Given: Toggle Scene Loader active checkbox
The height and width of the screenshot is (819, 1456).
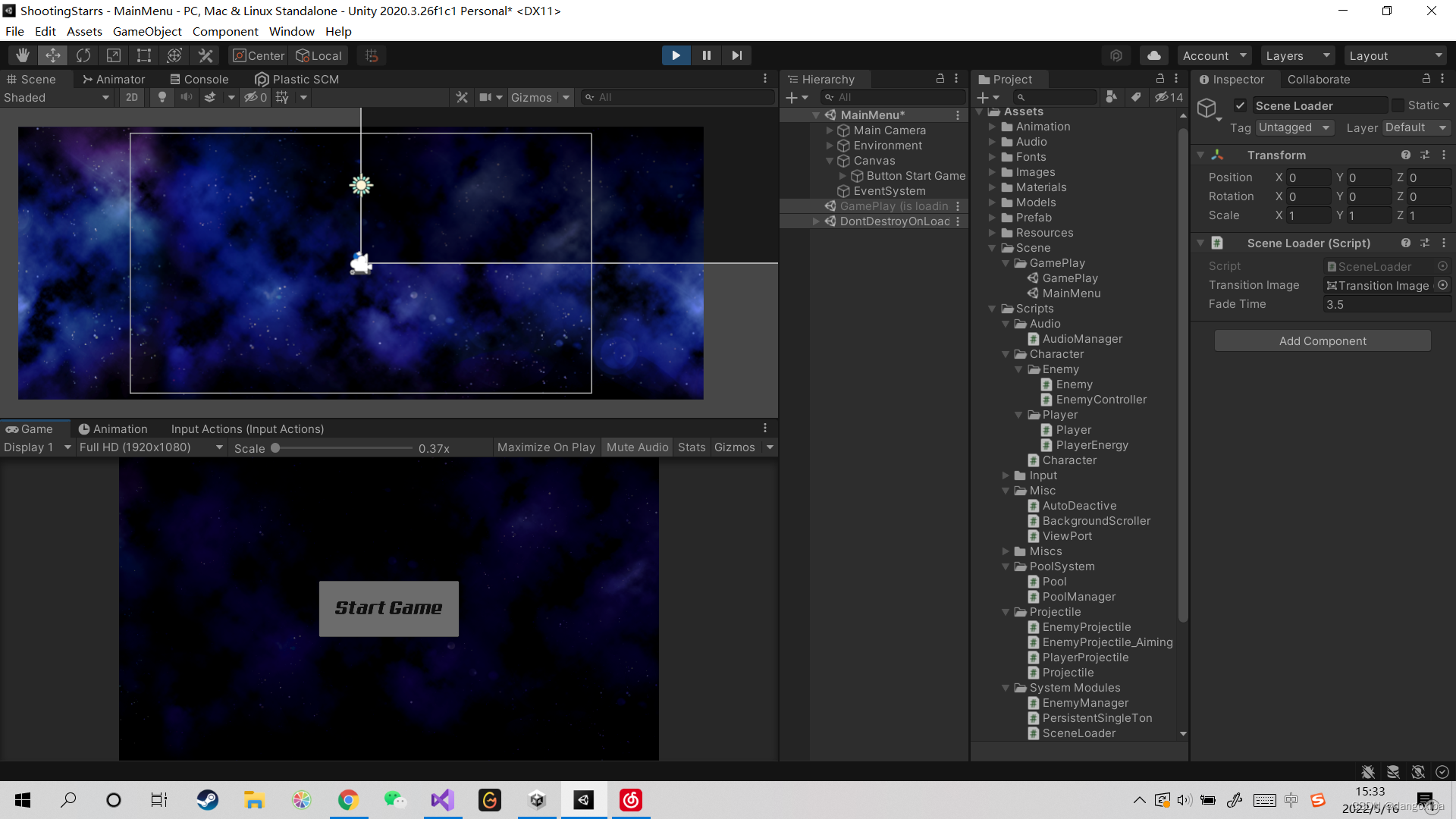Looking at the screenshot, I should pyautogui.click(x=1241, y=105).
